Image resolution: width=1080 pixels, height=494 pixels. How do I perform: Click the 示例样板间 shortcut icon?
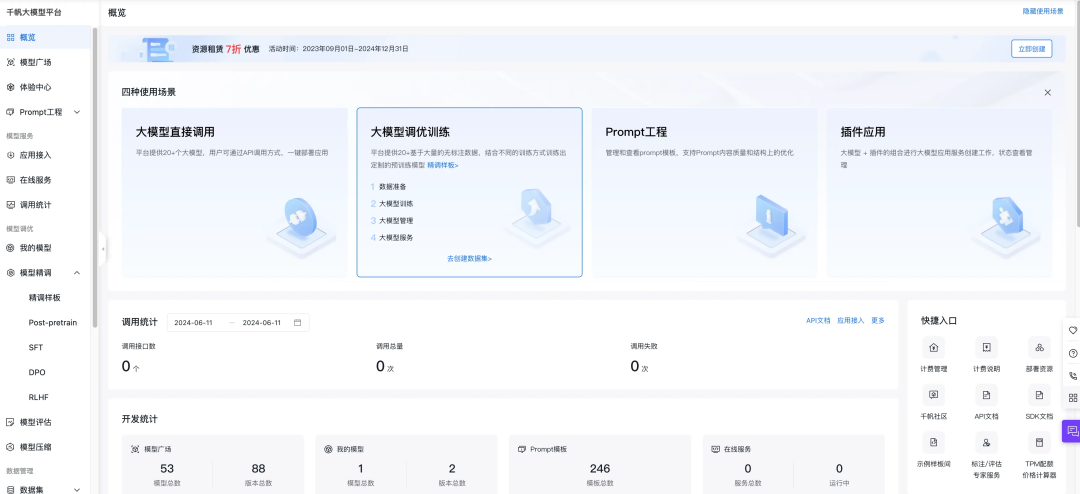(x=933, y=442)
